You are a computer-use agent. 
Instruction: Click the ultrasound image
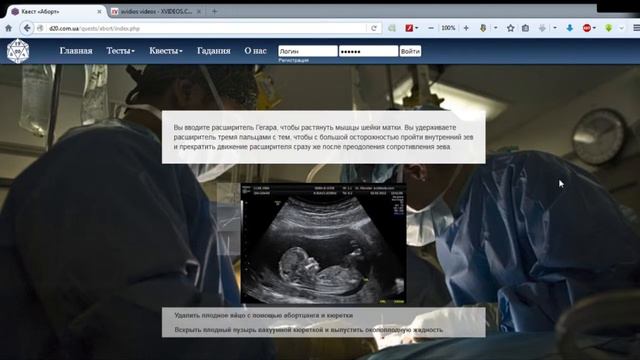point(323,244)
